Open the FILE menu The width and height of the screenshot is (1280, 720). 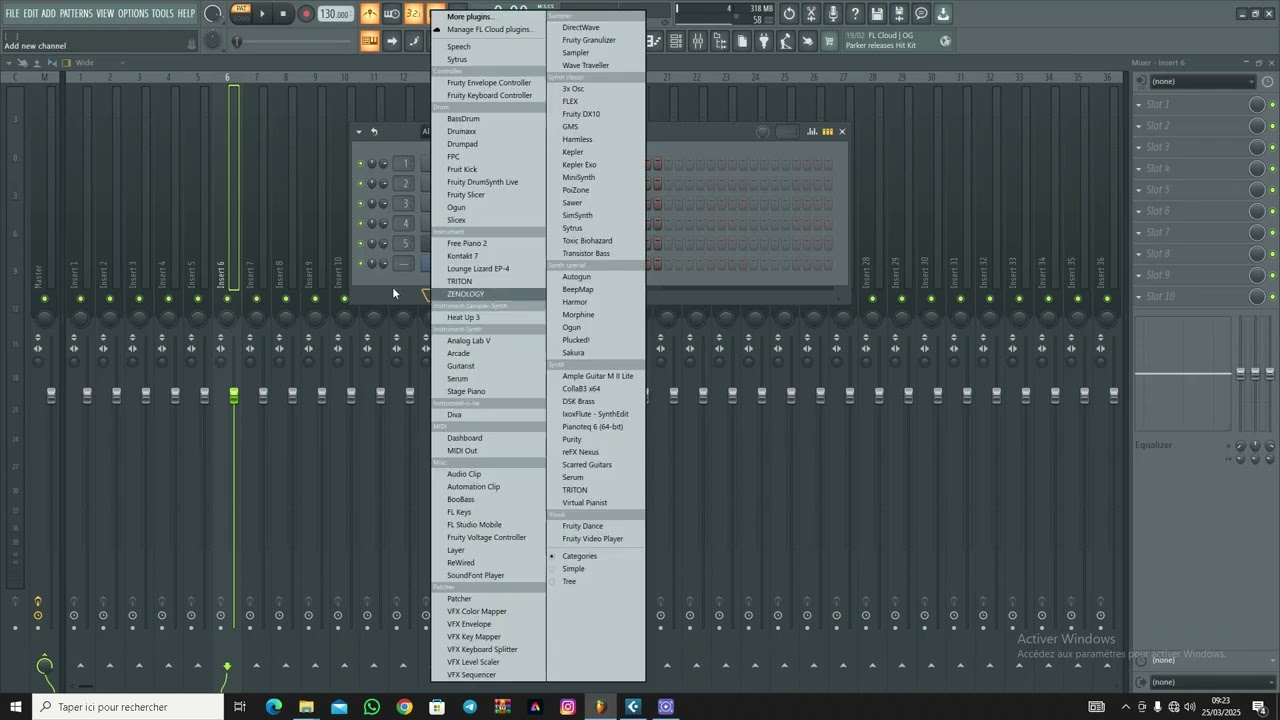(x=13, y=14)
